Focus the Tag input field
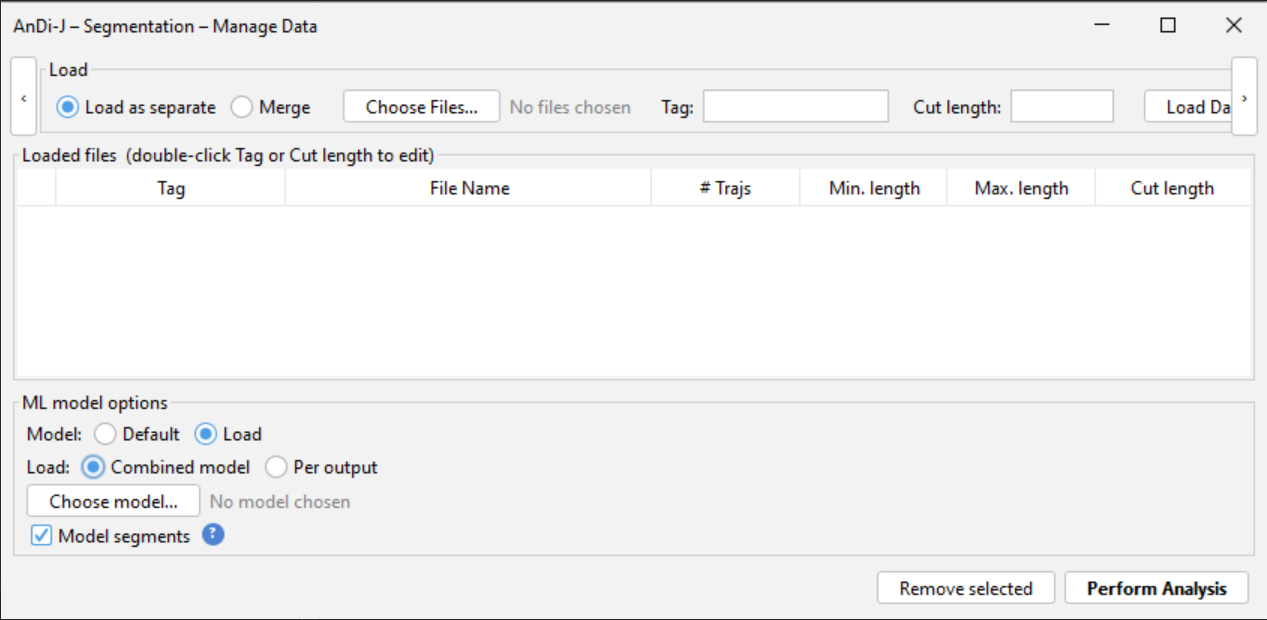 click(x=796, y=106)
